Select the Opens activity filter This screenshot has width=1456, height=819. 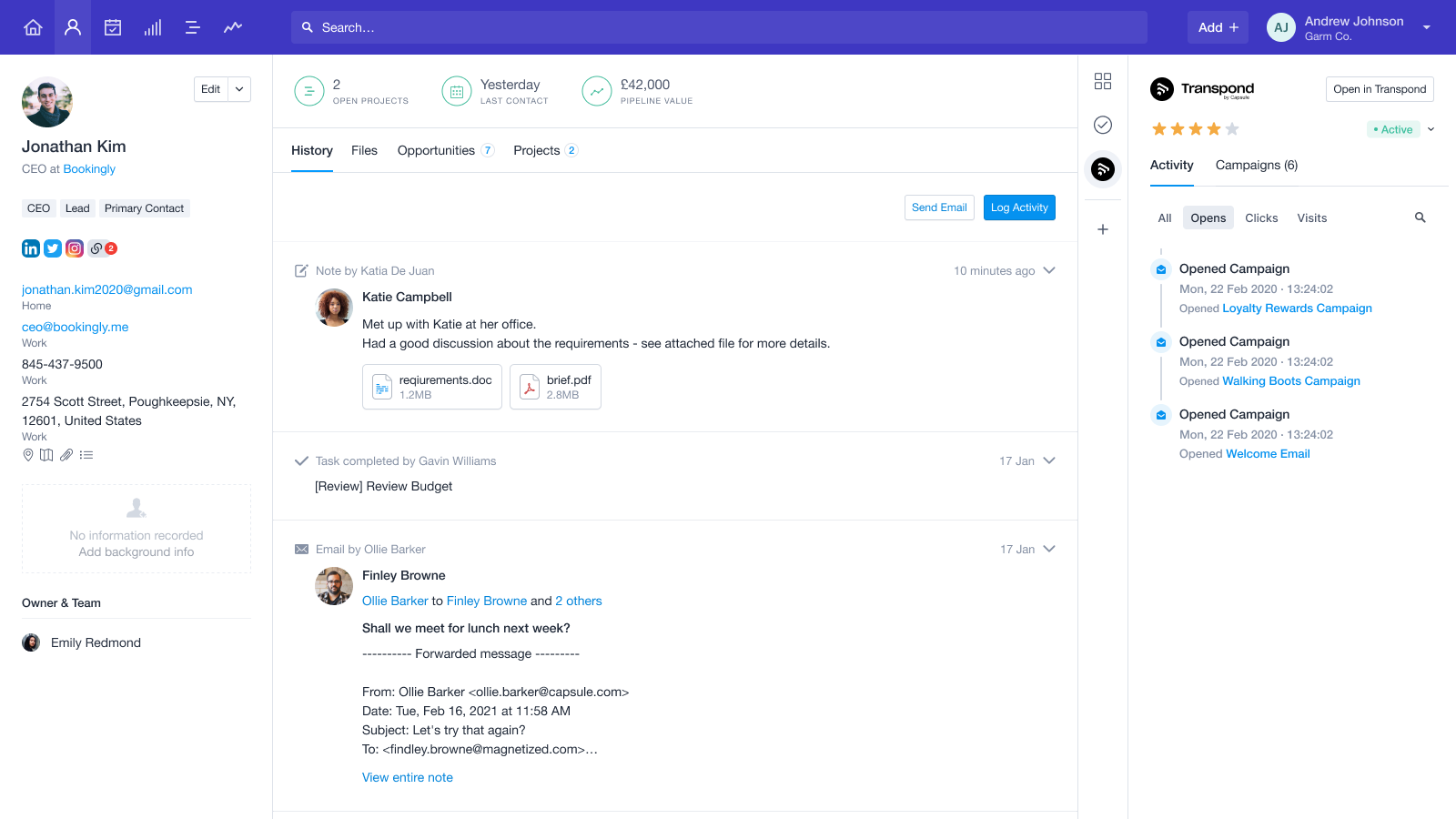(1208, 217)
